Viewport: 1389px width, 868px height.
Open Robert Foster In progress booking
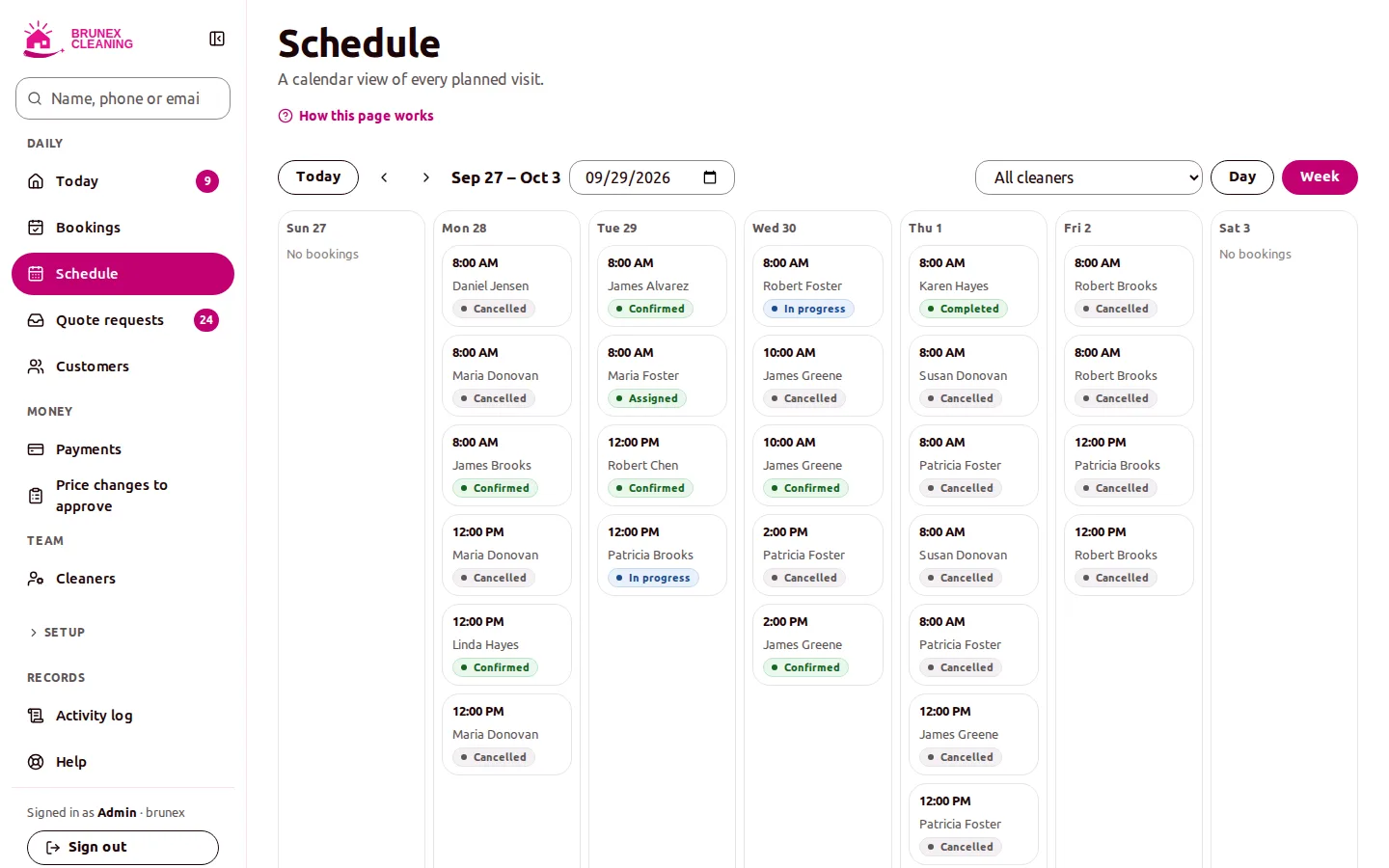click(817, 285)
